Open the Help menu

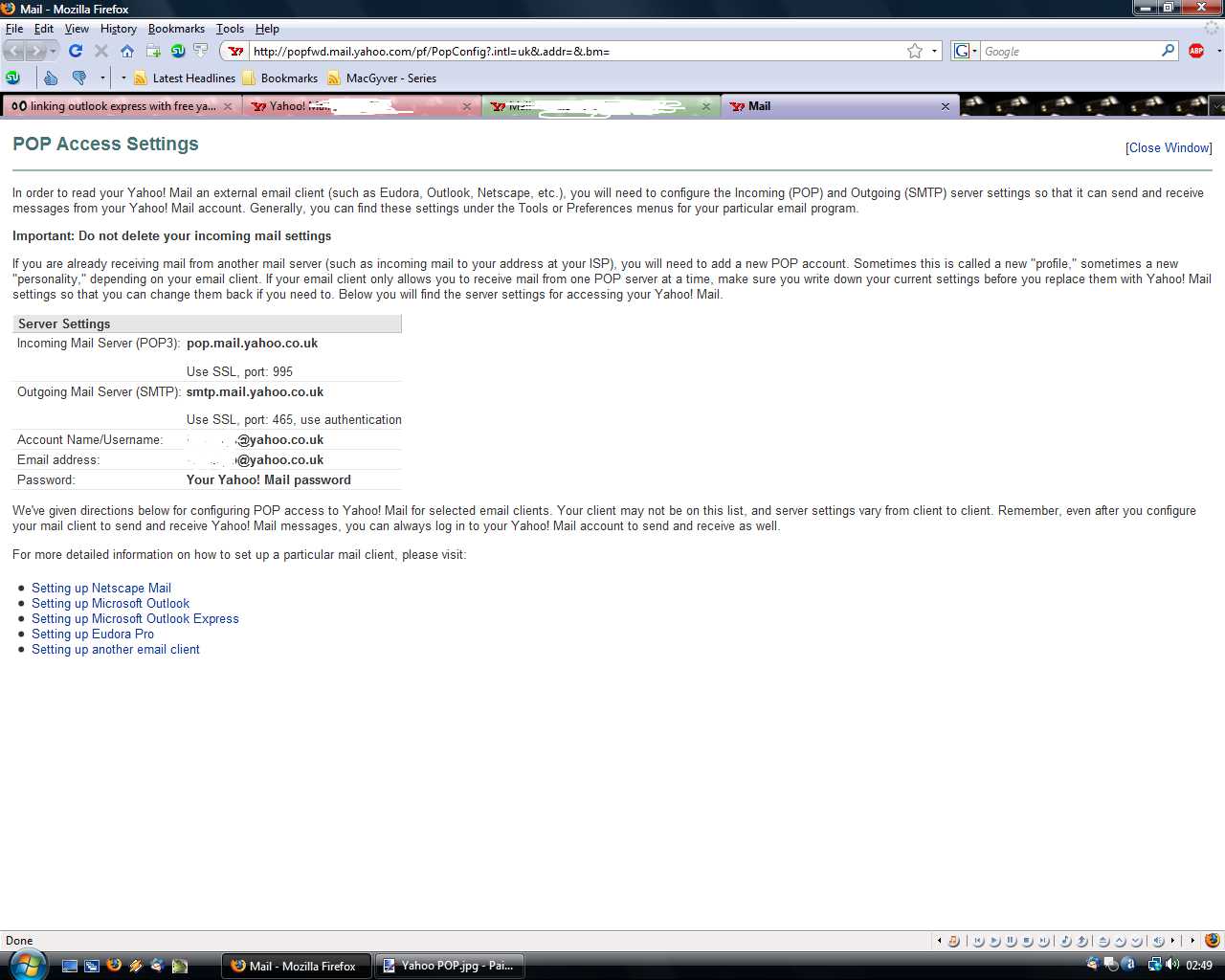point(267,29)
